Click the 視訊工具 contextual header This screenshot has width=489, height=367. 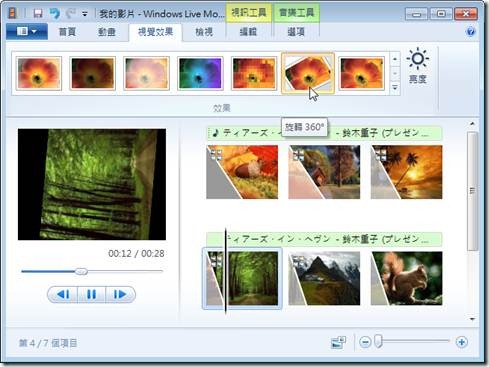[249, 13]
